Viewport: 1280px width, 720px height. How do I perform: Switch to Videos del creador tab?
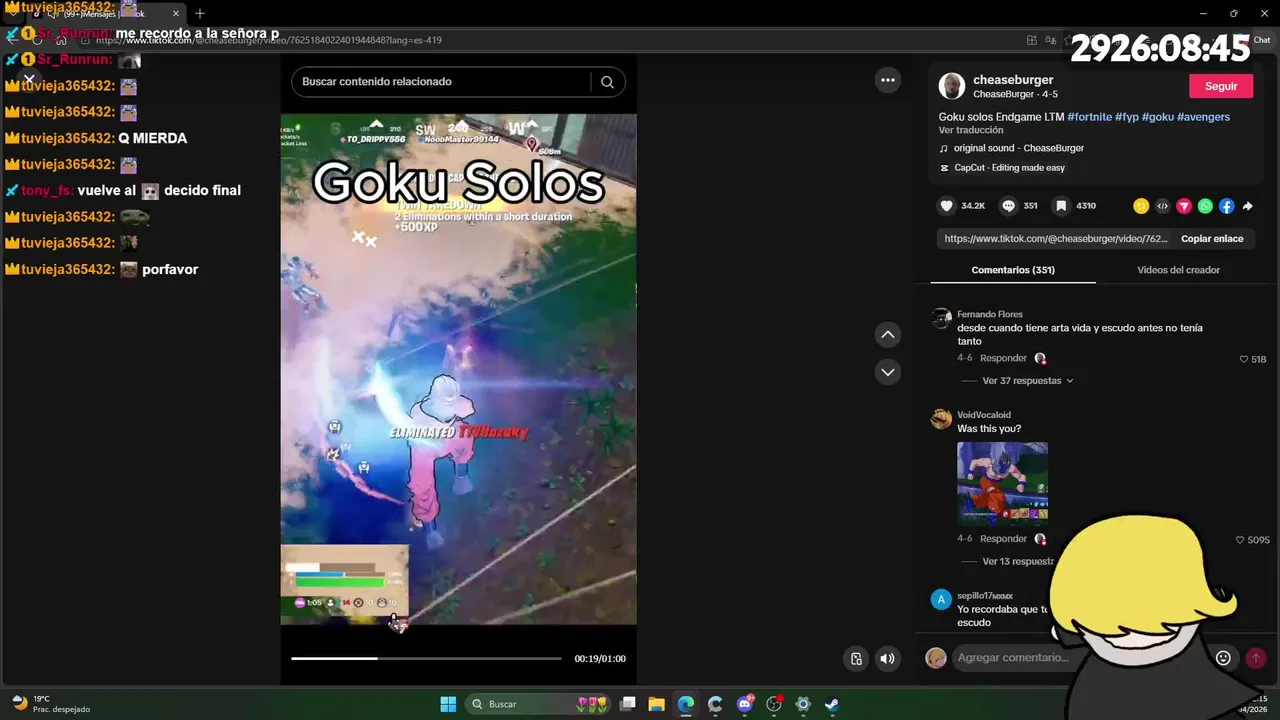click(x=1178, y=270)
